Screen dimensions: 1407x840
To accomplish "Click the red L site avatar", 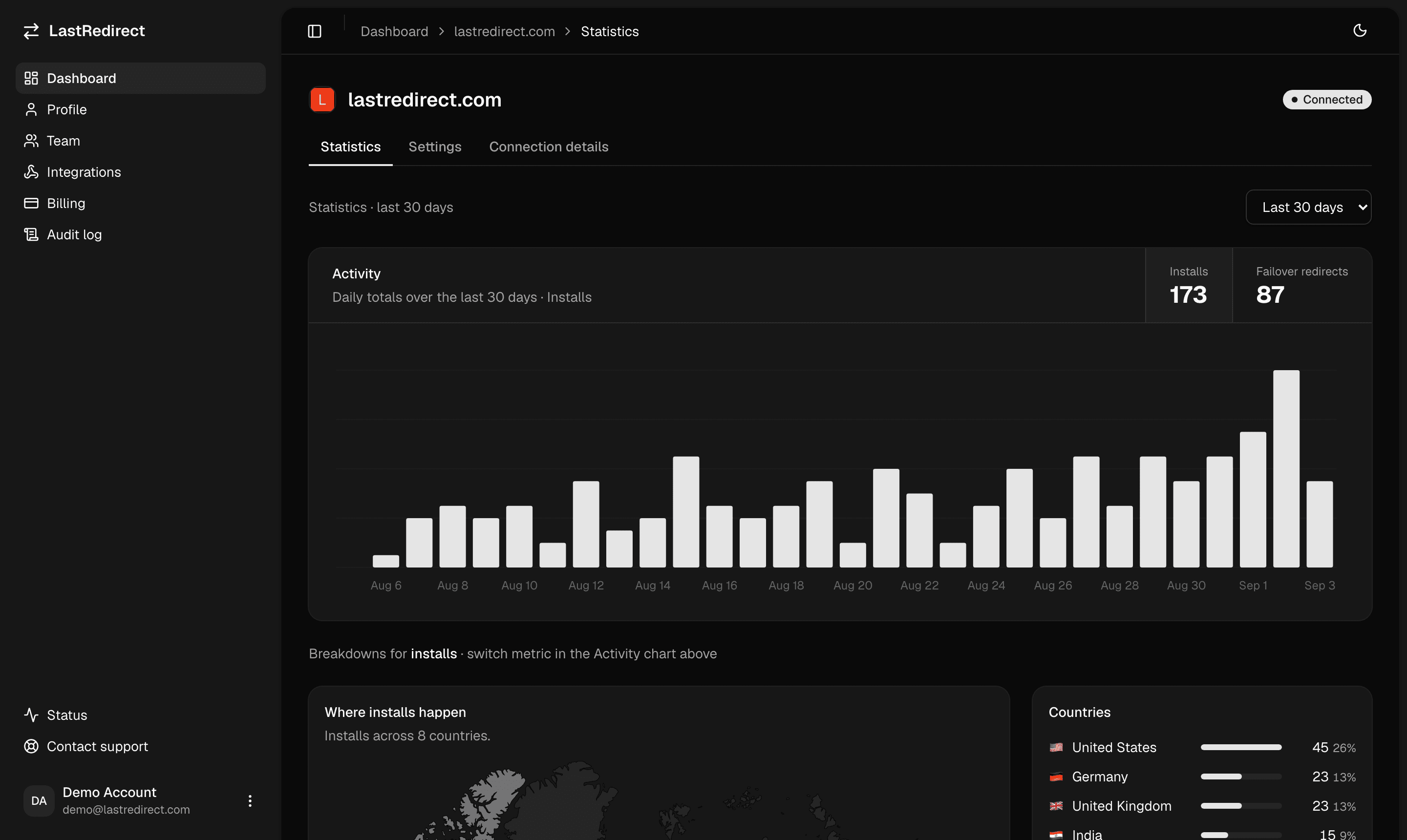I will coord(322,100).
